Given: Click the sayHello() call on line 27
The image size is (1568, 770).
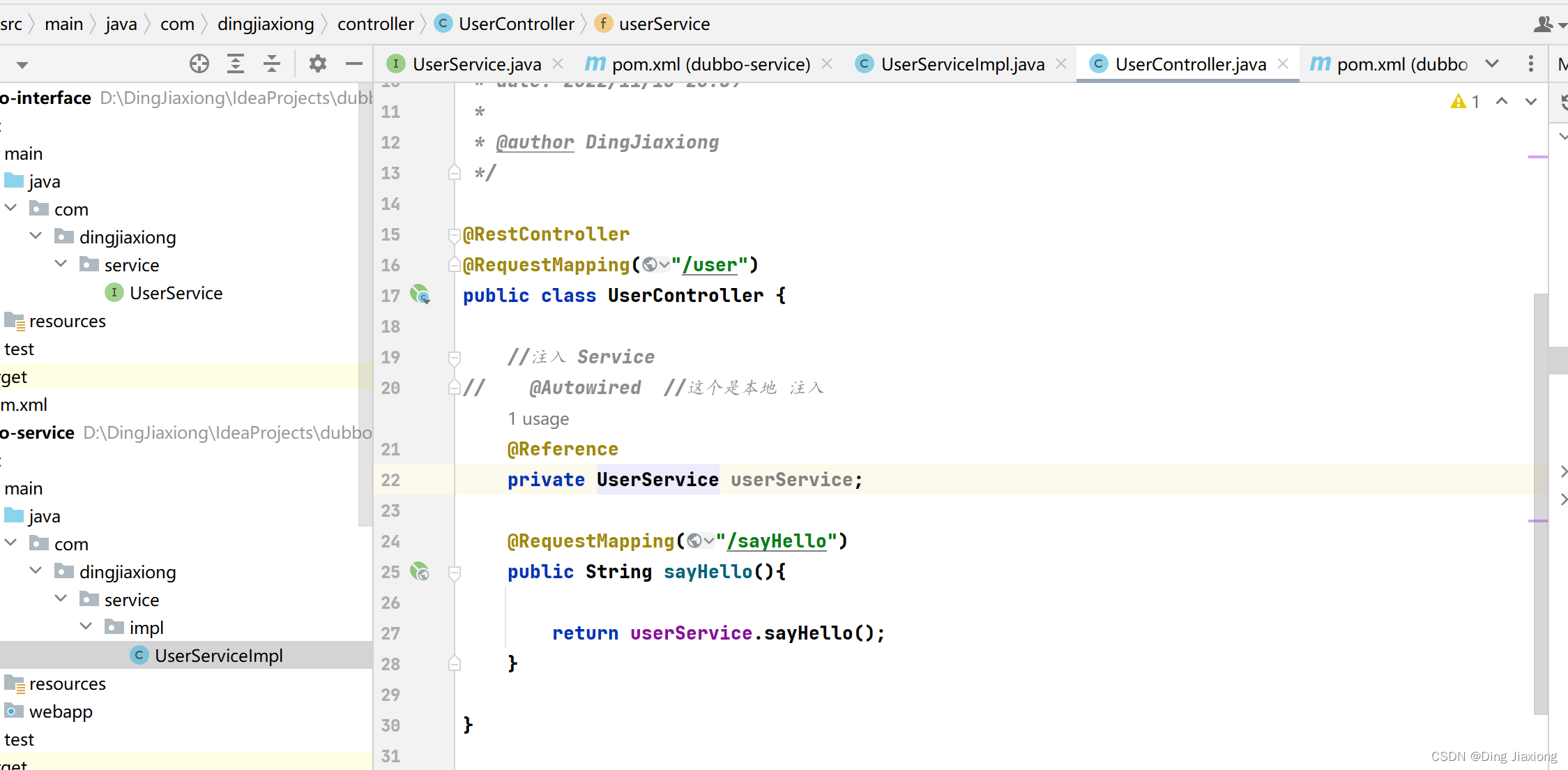Looking at the screenshot, I should (x=819, y=633).
